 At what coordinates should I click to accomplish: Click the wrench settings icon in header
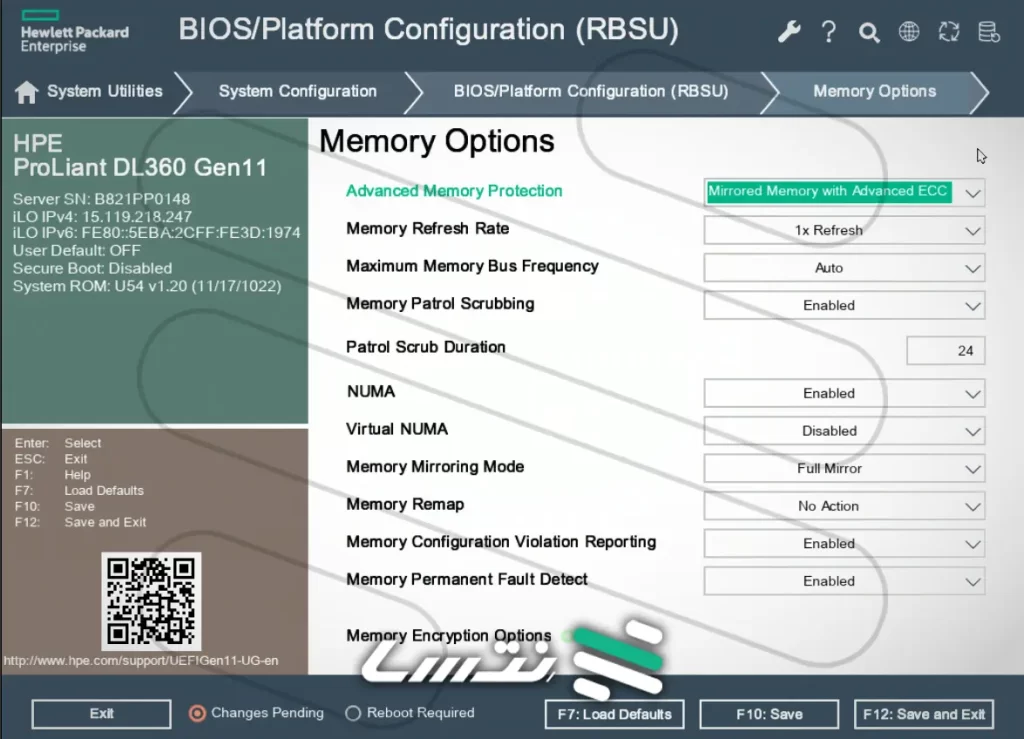point(789,32)
